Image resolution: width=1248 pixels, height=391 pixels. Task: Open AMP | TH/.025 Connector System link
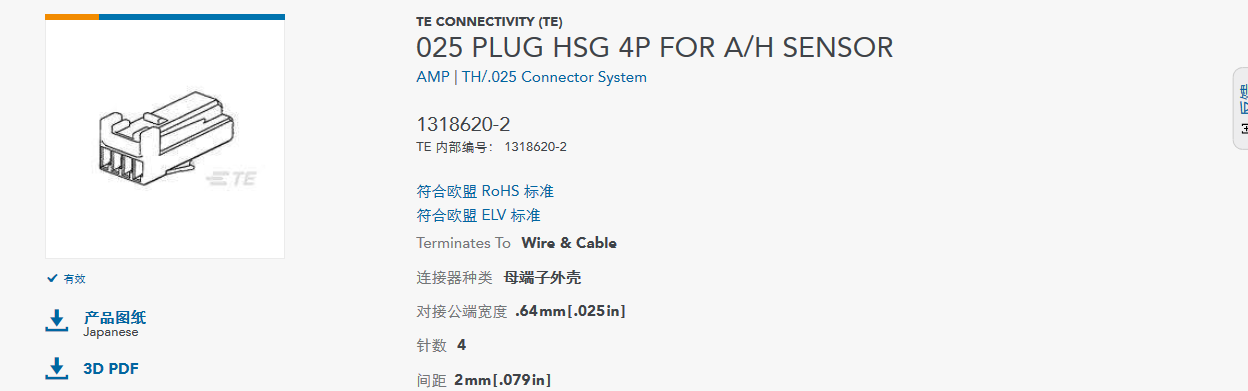point(531,77)
